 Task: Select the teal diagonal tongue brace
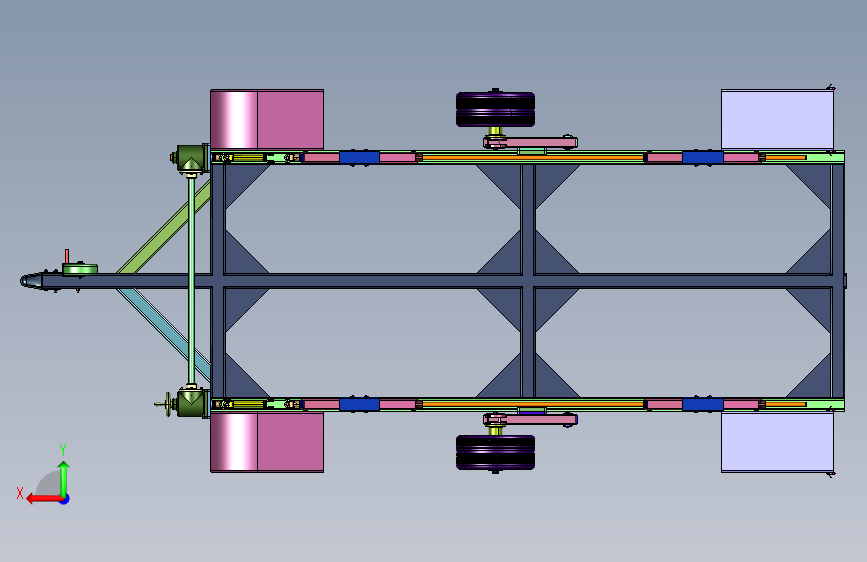click(x=163, y=335)
